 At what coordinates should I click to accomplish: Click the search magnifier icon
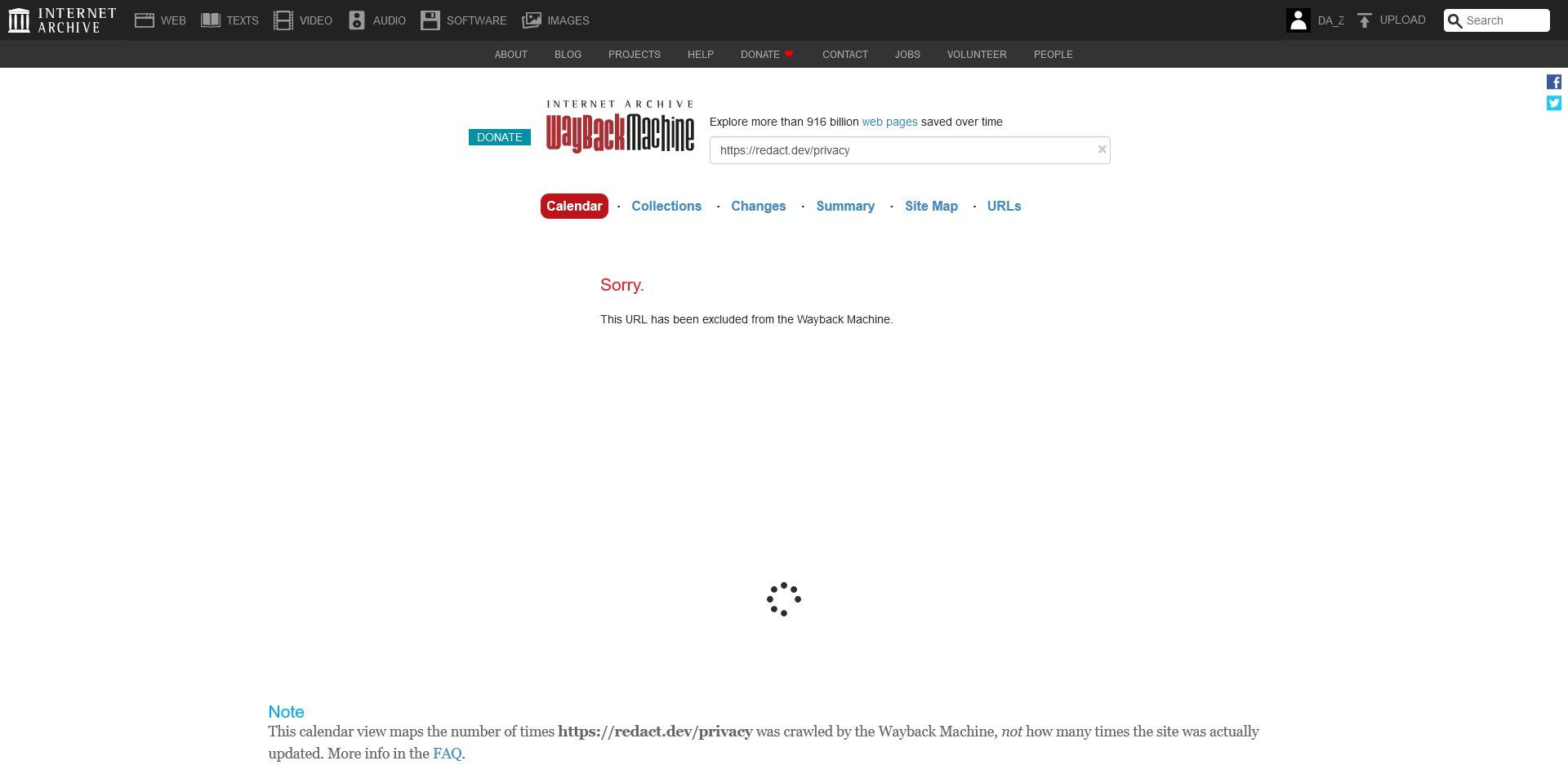click(1455, 20)
